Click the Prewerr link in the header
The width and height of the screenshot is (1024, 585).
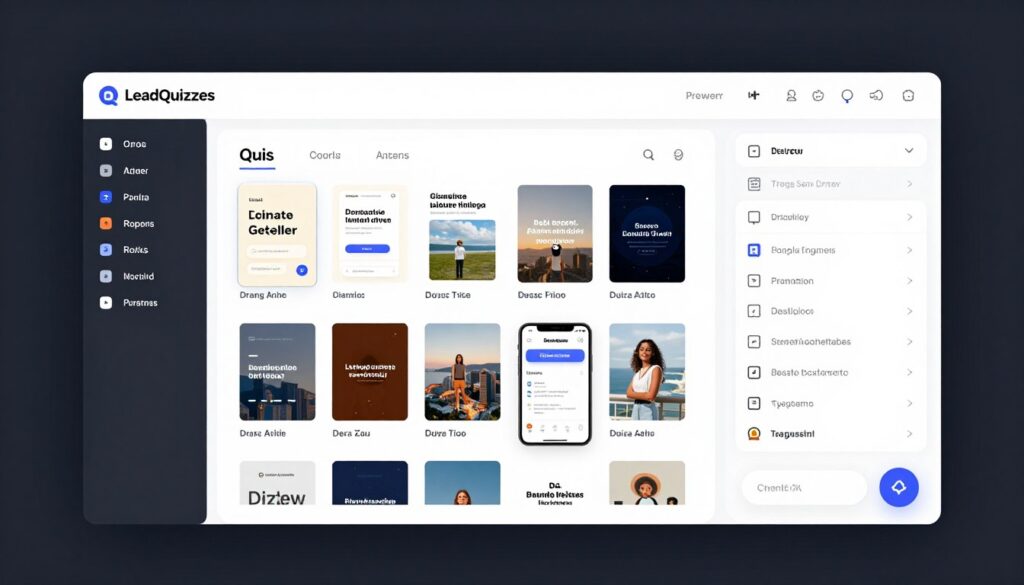(x=703, y=95)
